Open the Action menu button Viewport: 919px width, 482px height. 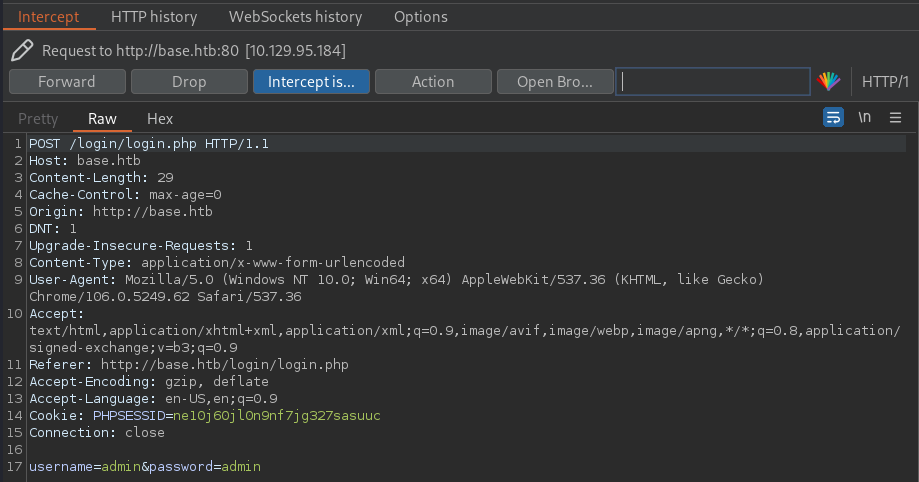pos(433,82)
